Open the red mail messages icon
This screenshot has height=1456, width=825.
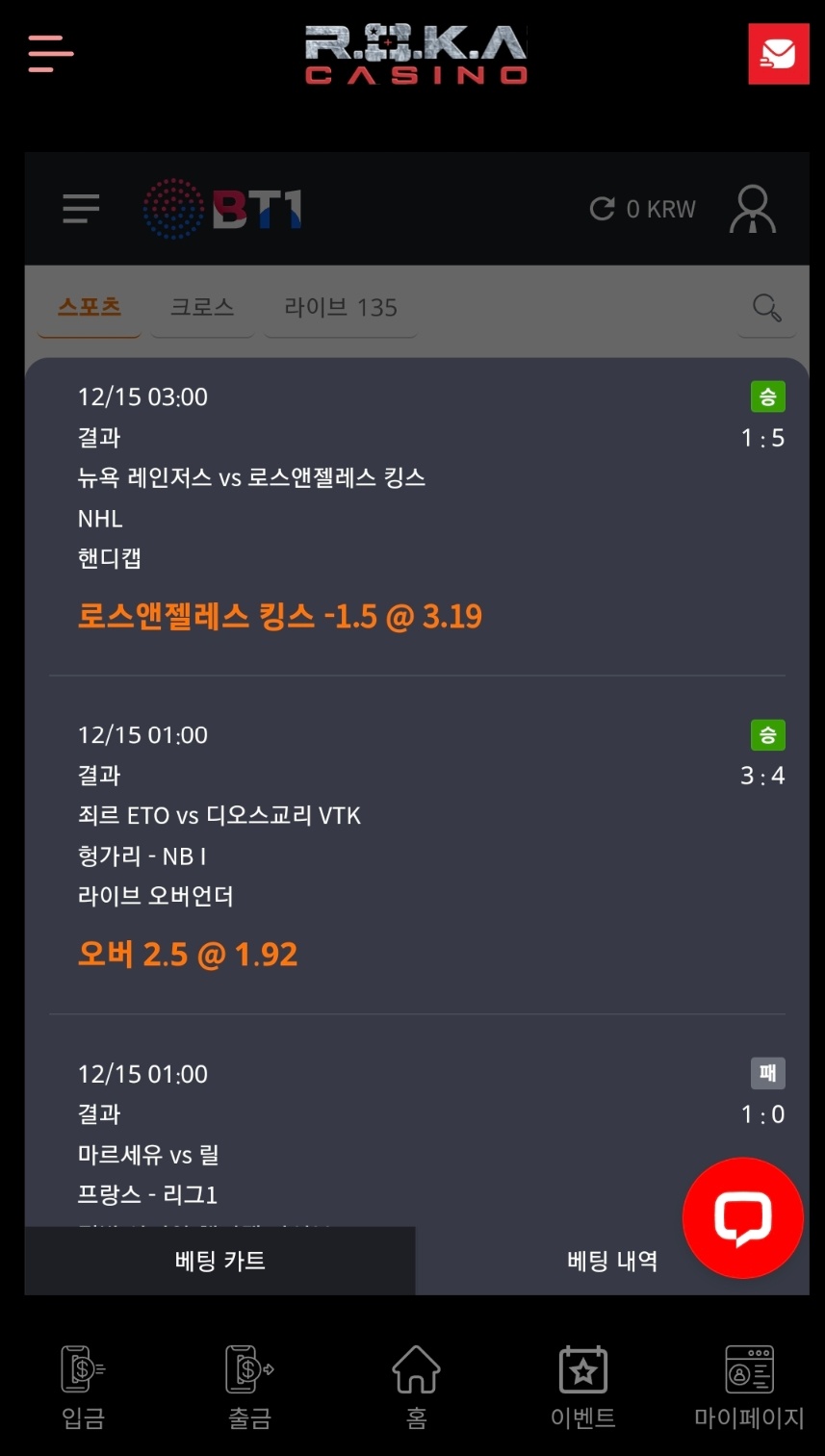pyautogui.click(x=778, y=54)
